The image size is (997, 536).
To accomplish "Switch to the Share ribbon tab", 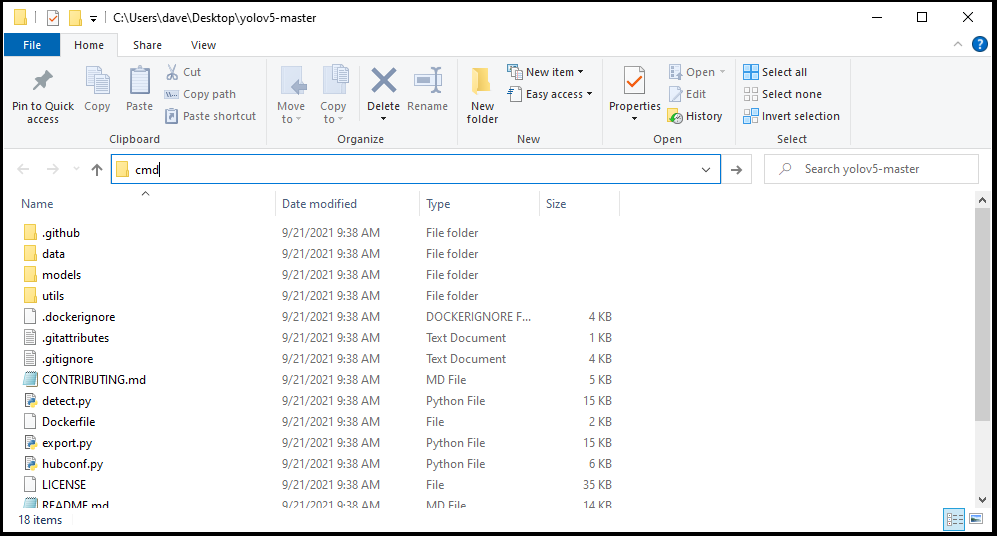I will (147, 45).
